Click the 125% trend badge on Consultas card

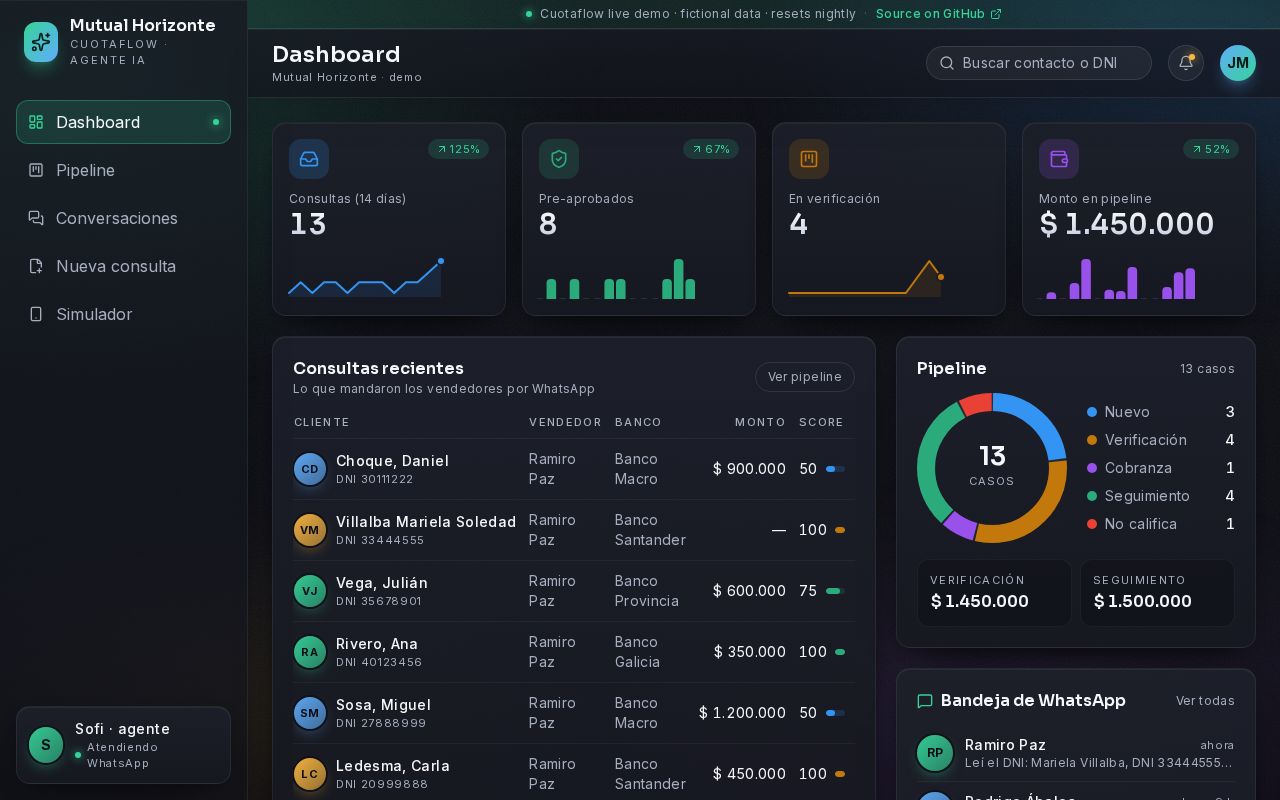click(458, 149)
